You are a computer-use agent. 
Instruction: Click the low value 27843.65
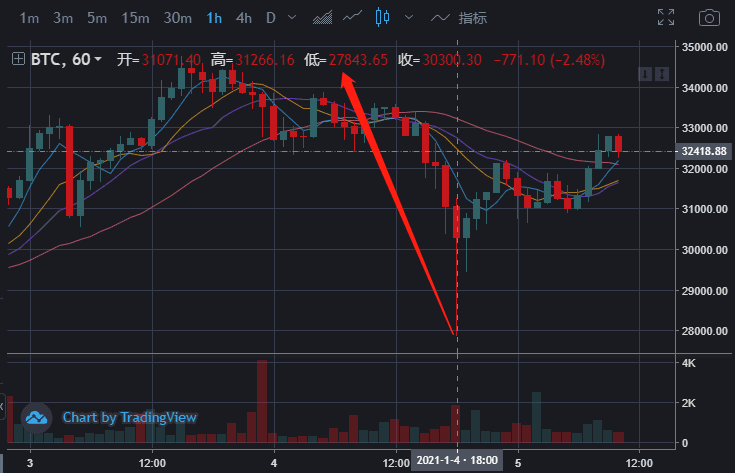click(x=358, y=60)
